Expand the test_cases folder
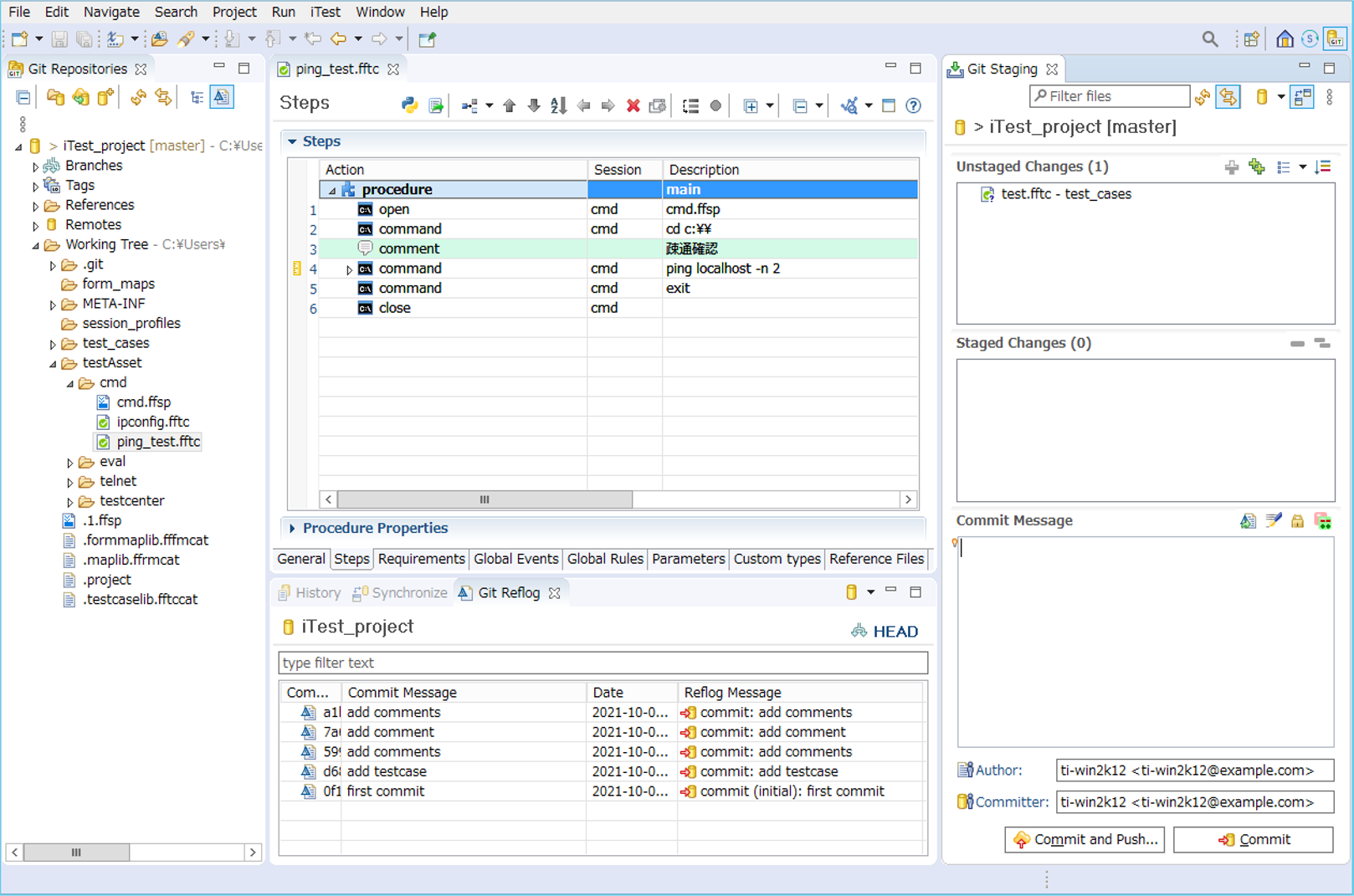The width and height of the screenshot is (1354, 896). click(x=53, y=344)
